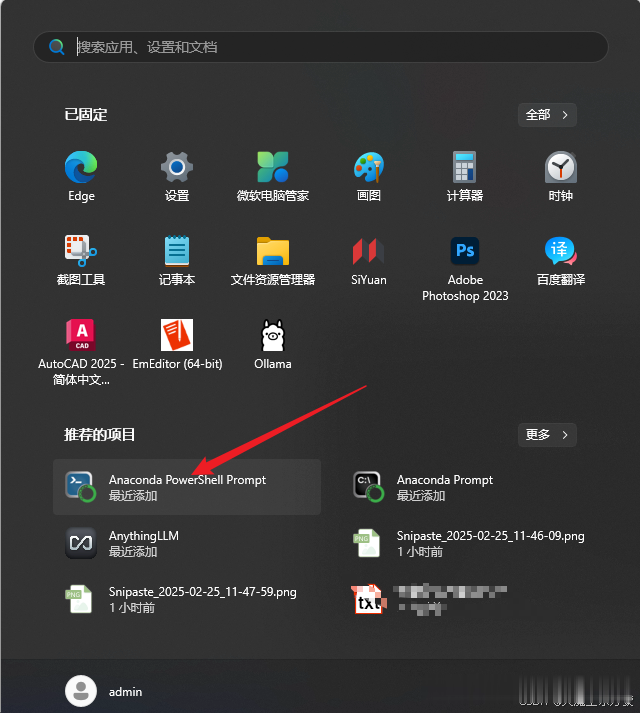The image size is (640, 713).
Task: Click the EmEditor (64-bit) label
Action: (x=177, y=364)
